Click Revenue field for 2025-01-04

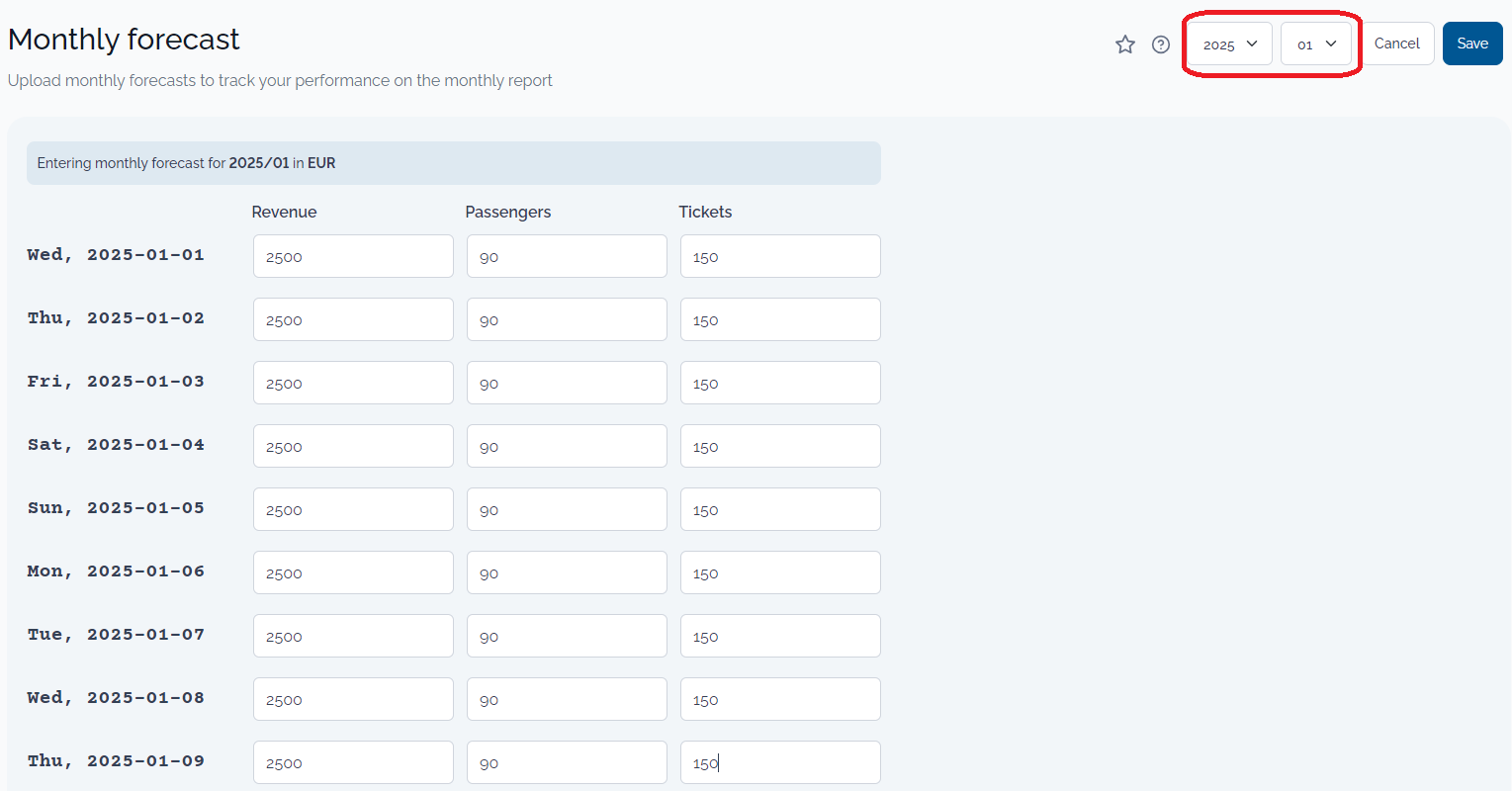tap(353, 446)
